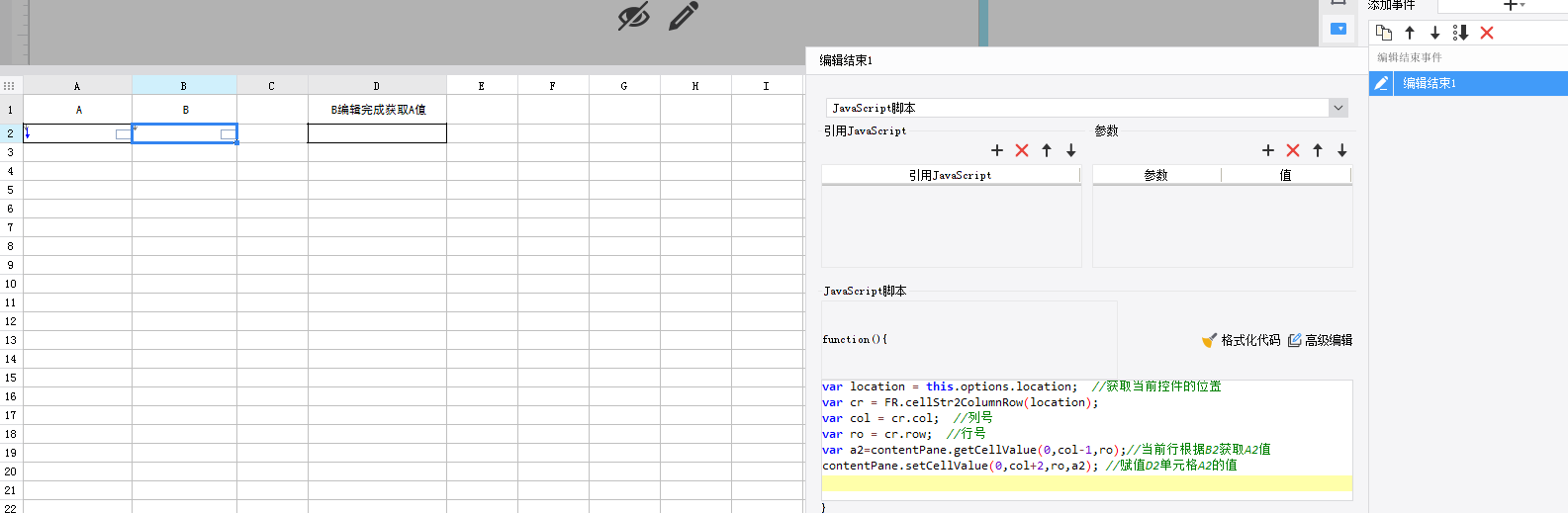
Task: Toggle the crossed-eye visibility icon
Action: [633, 16]
